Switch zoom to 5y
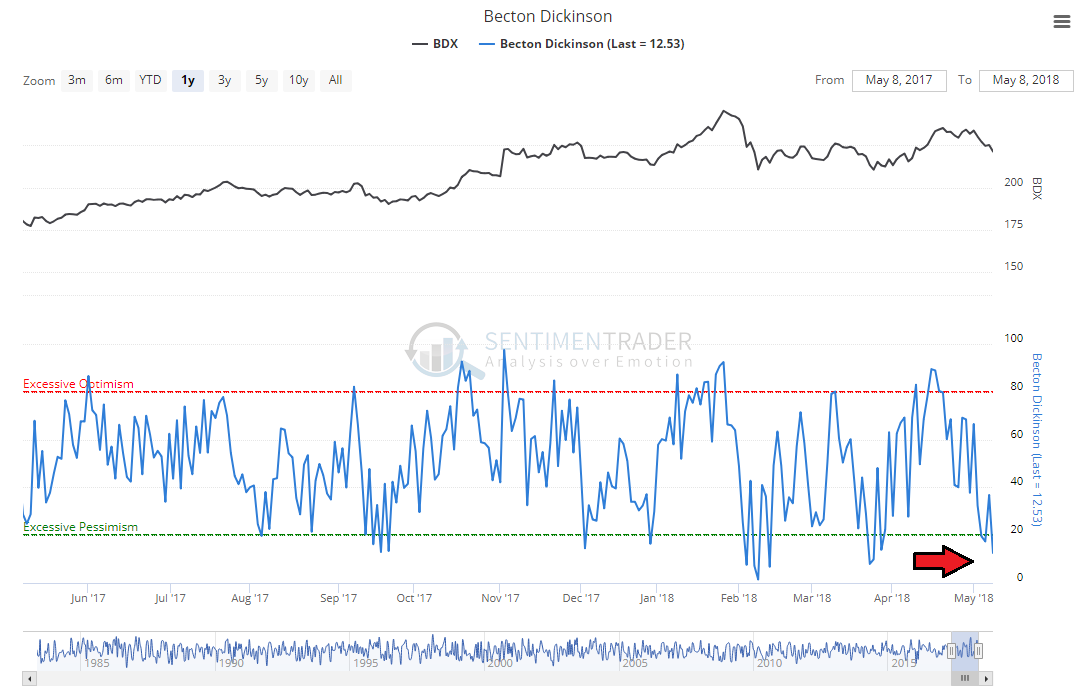1085x694 pixels. (x=261, y=80)
